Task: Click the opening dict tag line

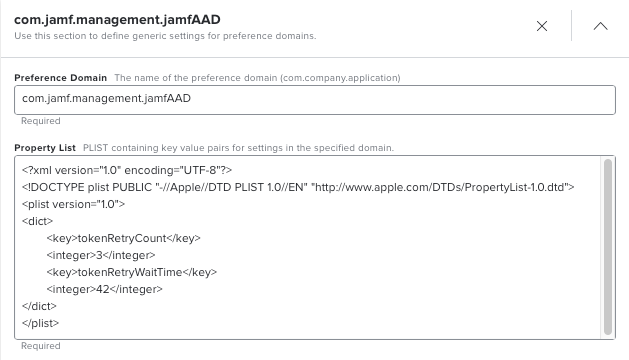Action: (37, 221)
